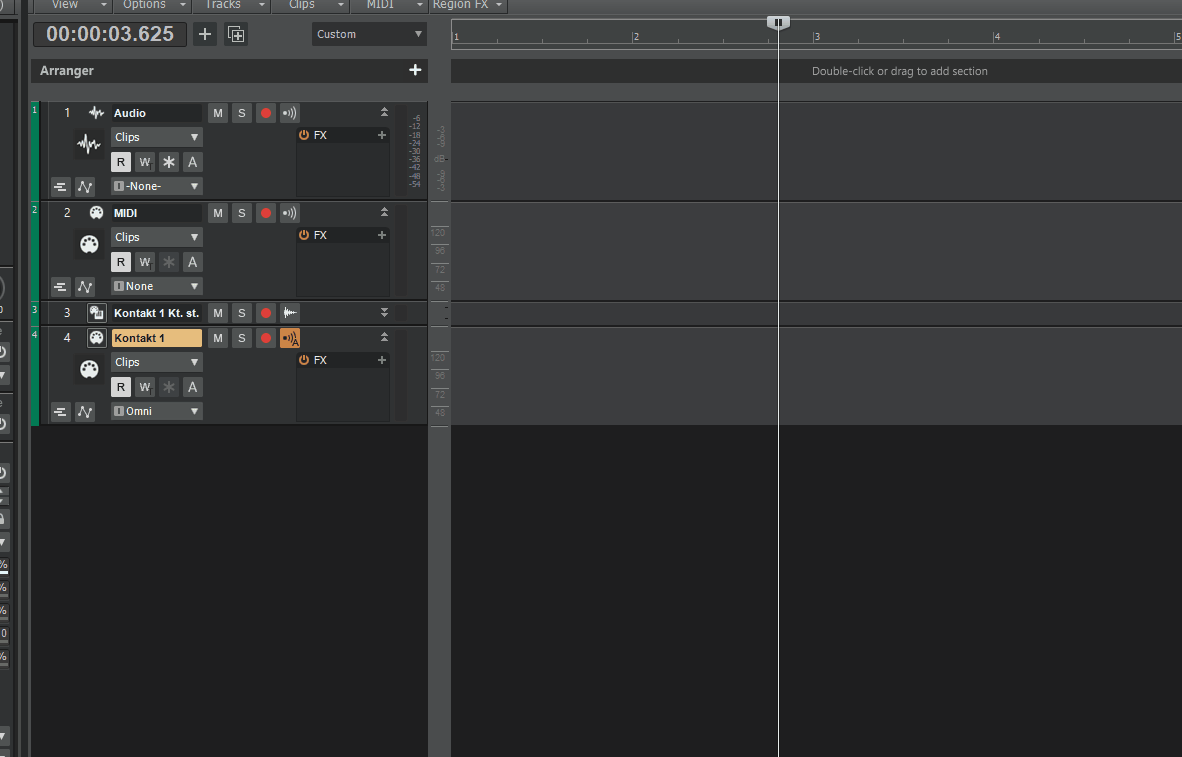Open the Tracks menu
This screenshot has height=757, width=1182.
coord(226,5)
